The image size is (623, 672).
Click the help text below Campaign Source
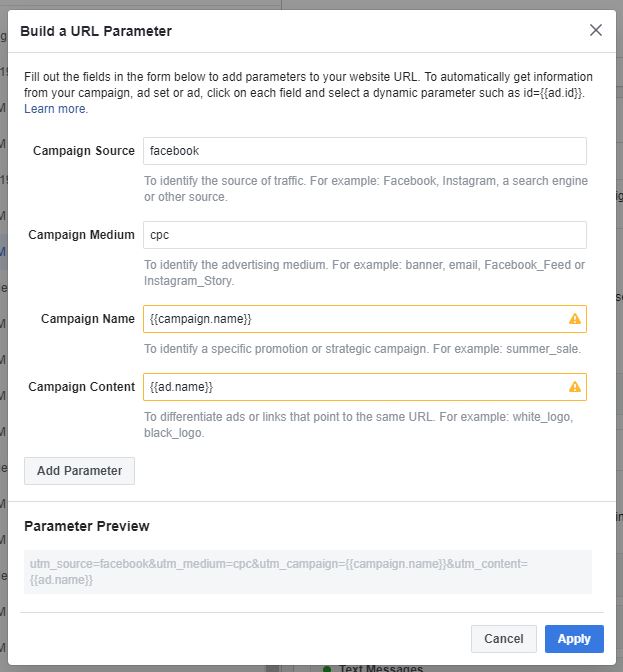(365, 189)
